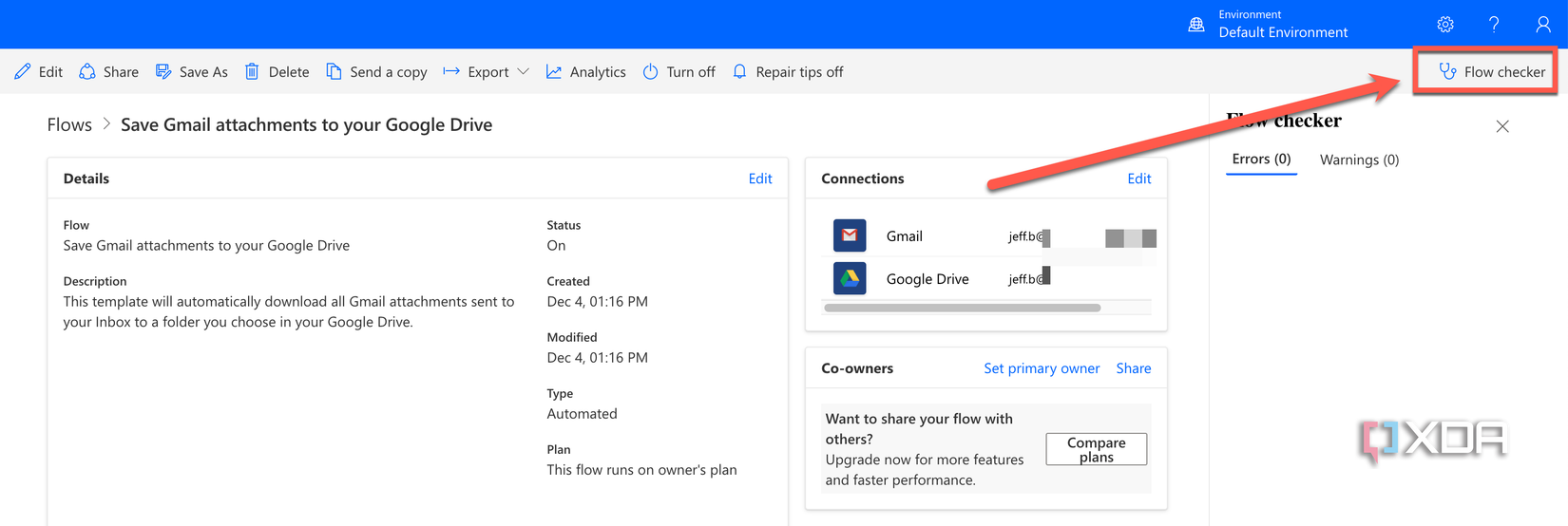Click the flow description text
1568x526 pixels.
click(x=289, y=311)
